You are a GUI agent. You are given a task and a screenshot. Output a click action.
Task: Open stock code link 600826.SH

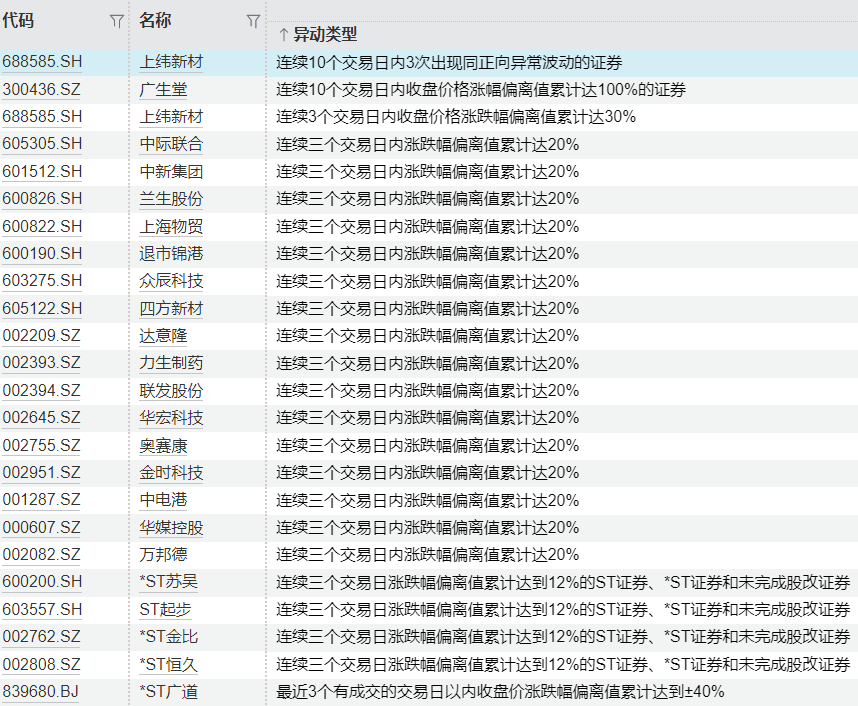42,199
